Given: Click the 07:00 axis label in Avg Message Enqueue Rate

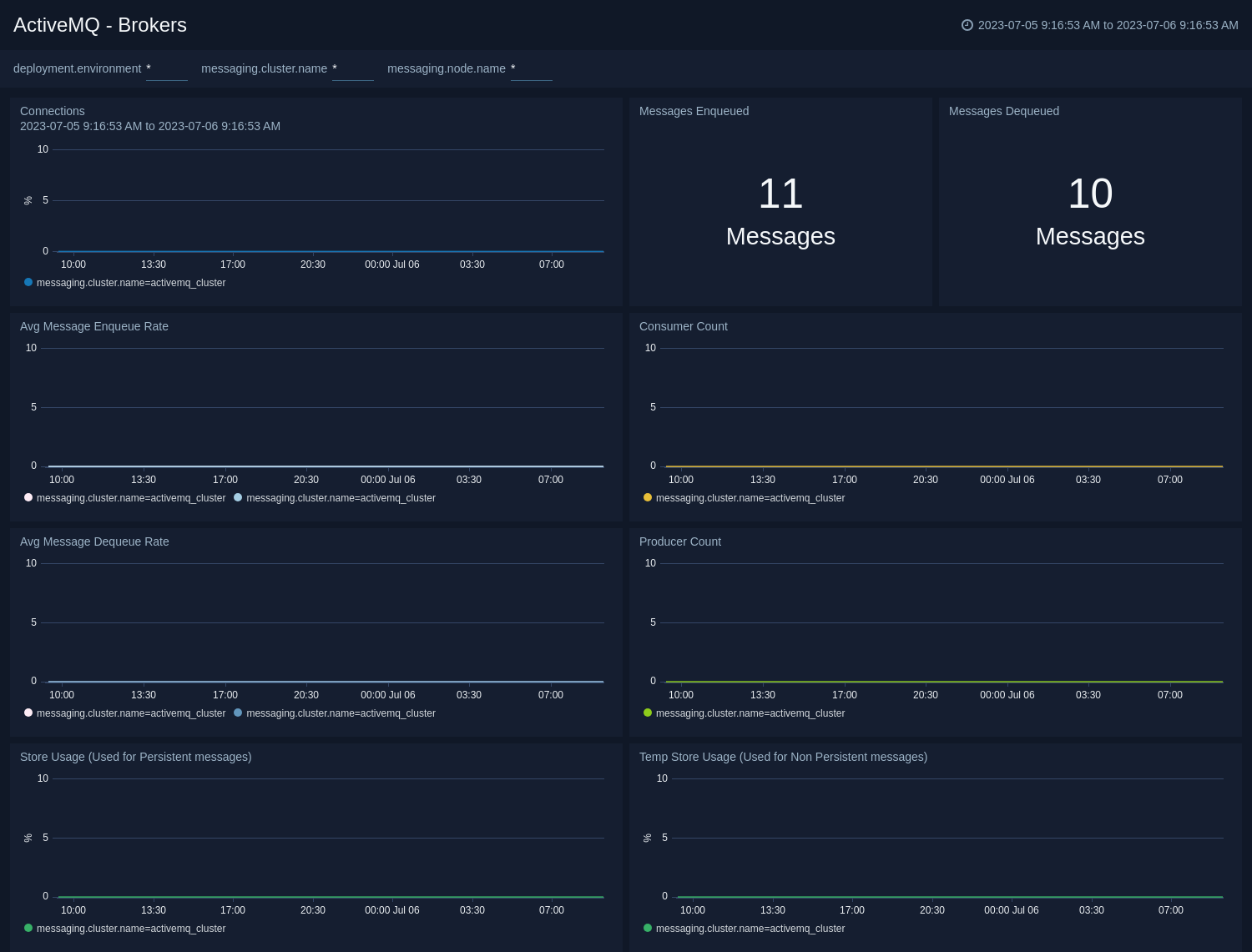Looking at the screenshot, I should (551, 480).
